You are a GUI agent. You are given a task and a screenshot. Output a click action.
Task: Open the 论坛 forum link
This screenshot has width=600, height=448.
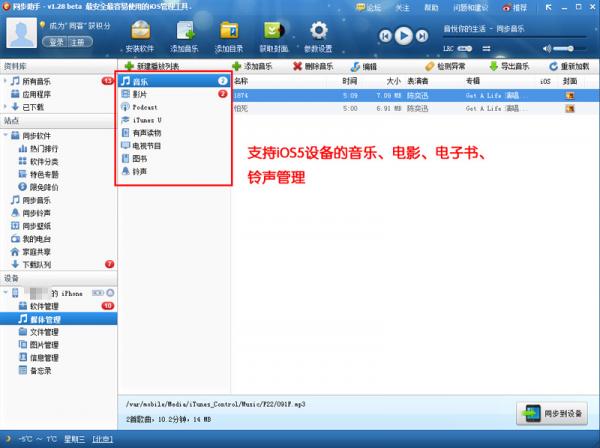(369, 8)
